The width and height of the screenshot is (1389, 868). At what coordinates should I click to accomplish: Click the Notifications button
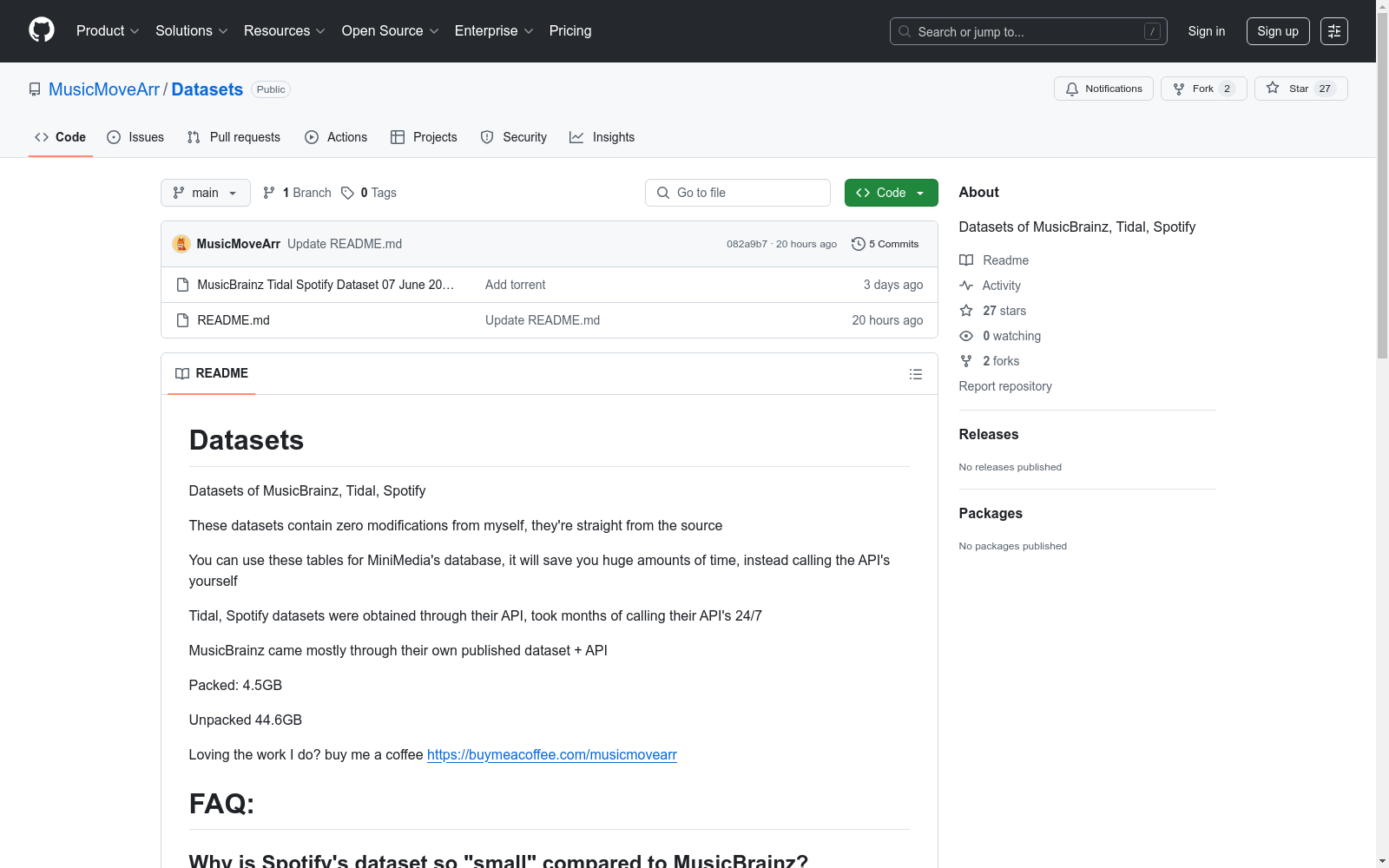coord(1103,89)
